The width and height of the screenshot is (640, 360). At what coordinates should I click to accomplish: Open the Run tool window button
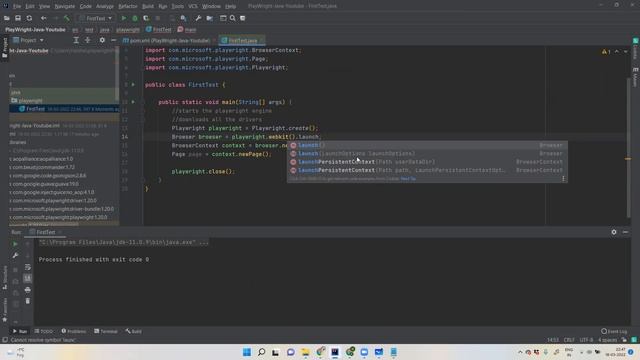point(20,331)
